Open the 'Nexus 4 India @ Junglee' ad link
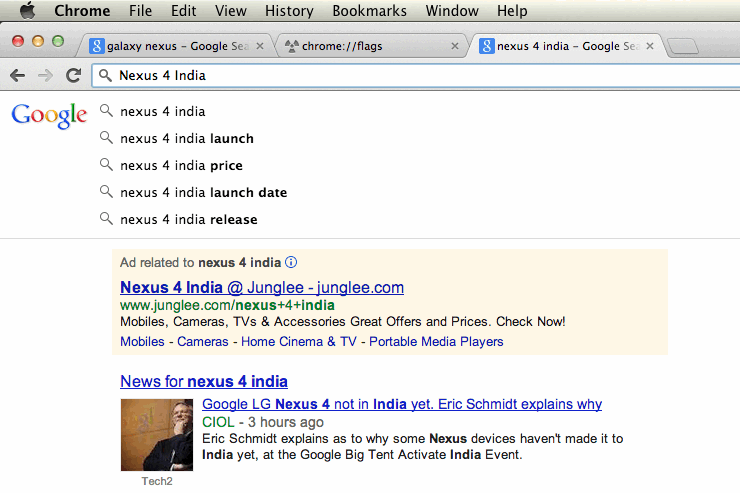Image resolution: width=740 pixels, height=493 pixels. click(262, 287)
